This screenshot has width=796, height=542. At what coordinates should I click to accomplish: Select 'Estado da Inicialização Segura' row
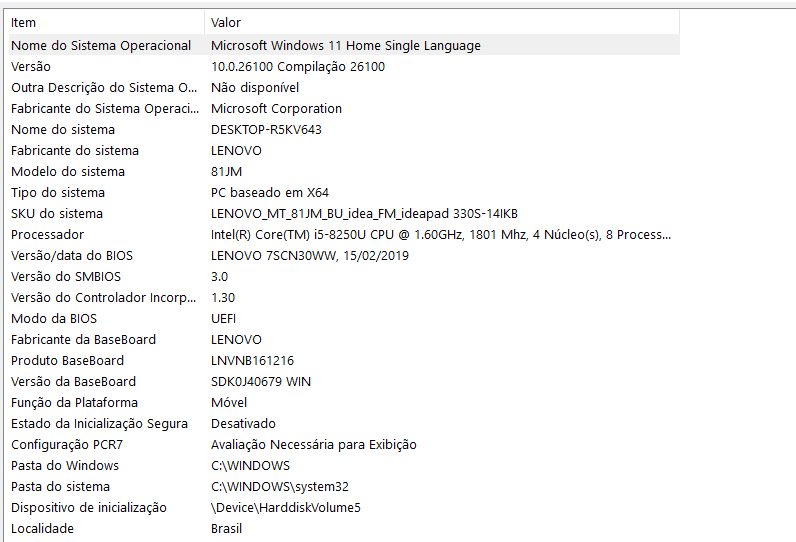pos(344,424)
